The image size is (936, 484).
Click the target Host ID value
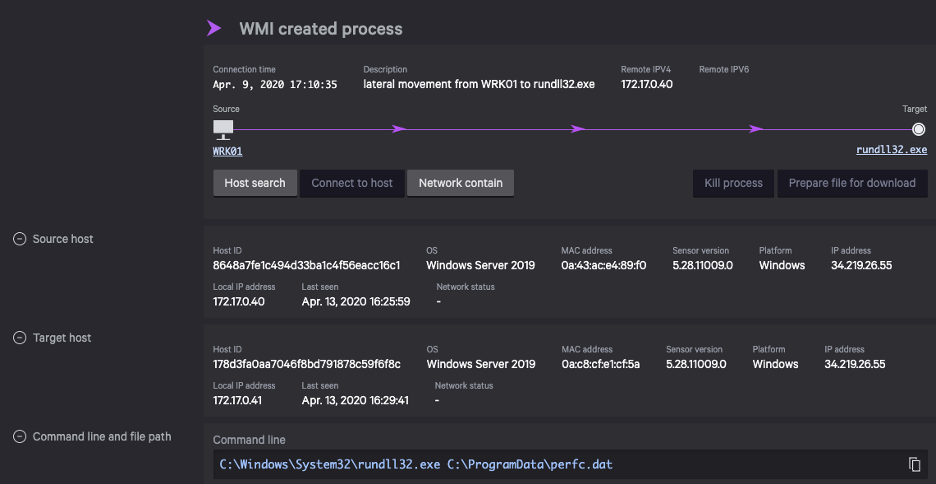click(306, 364)
